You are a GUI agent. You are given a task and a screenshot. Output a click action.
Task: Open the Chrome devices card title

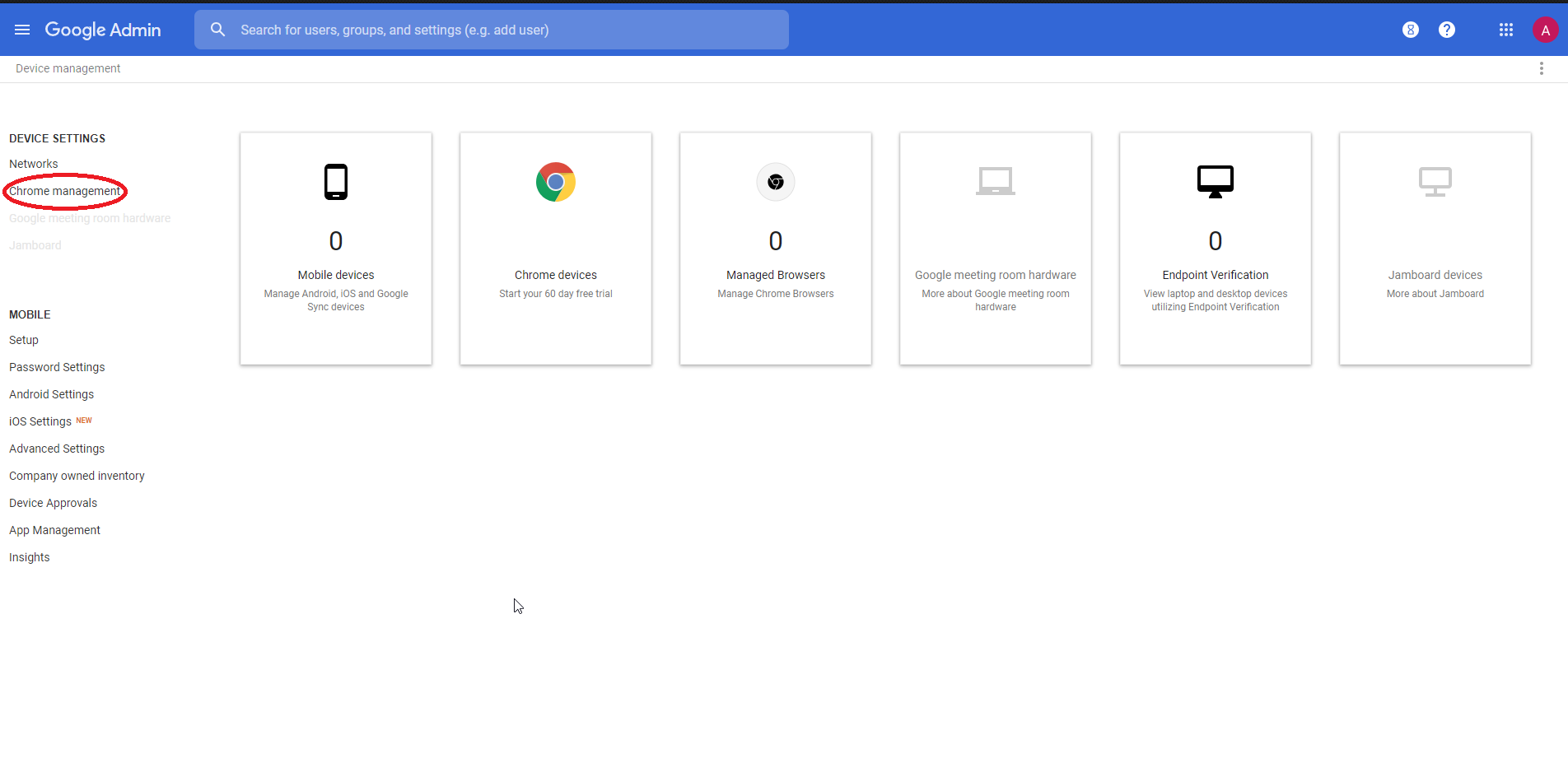(x=556, y=275)
